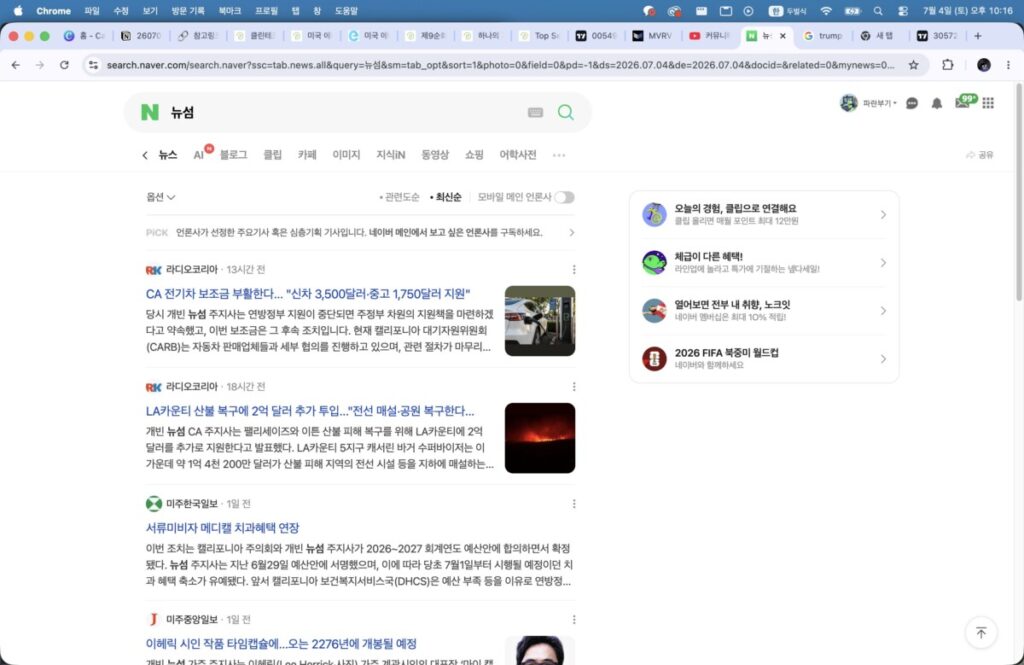Expand the PICK notice chevron
Screen dimensions: 1024x665
pyautogui.click(x=571, y=233)
